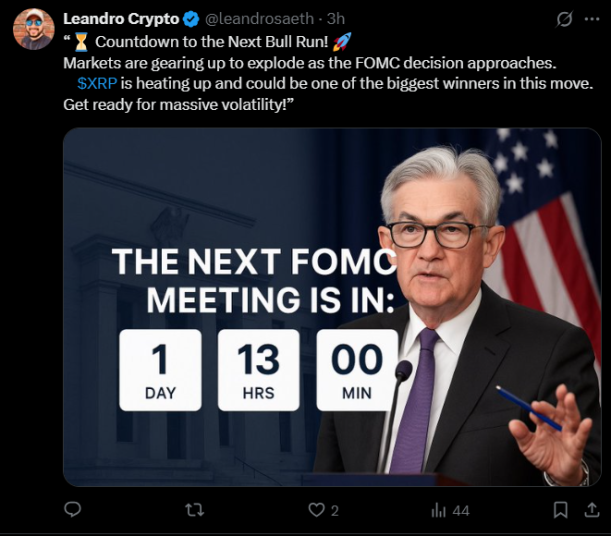The height and width of the screenshot is (536, 611).
Task: Click the "13 HRS" countdown box
Action: [x=258, y=370]
